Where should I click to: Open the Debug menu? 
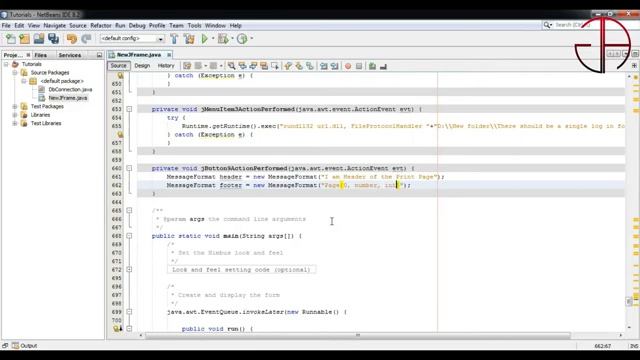pyautogui.click(x=137, y=25)
